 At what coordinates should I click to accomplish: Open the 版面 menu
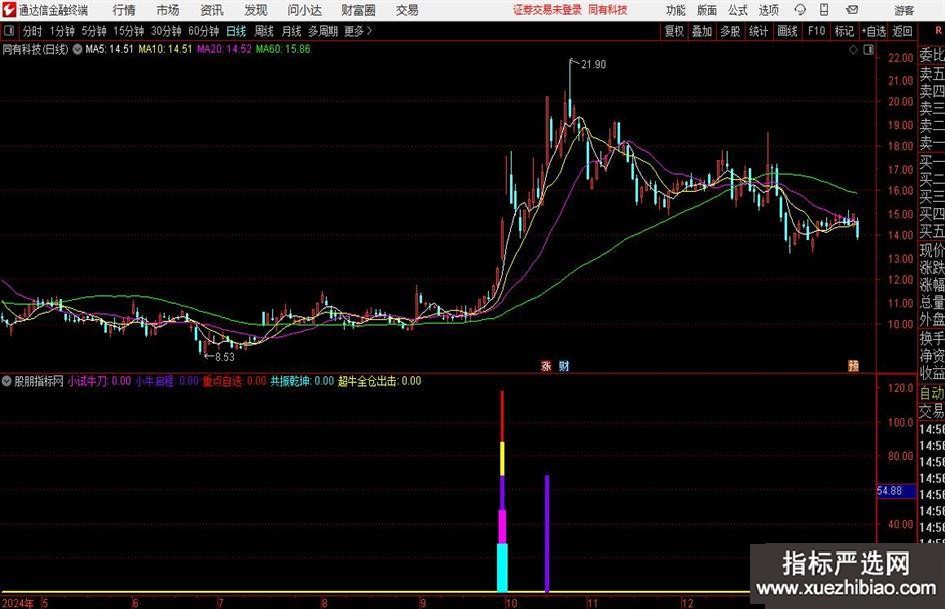pos(707,10)
